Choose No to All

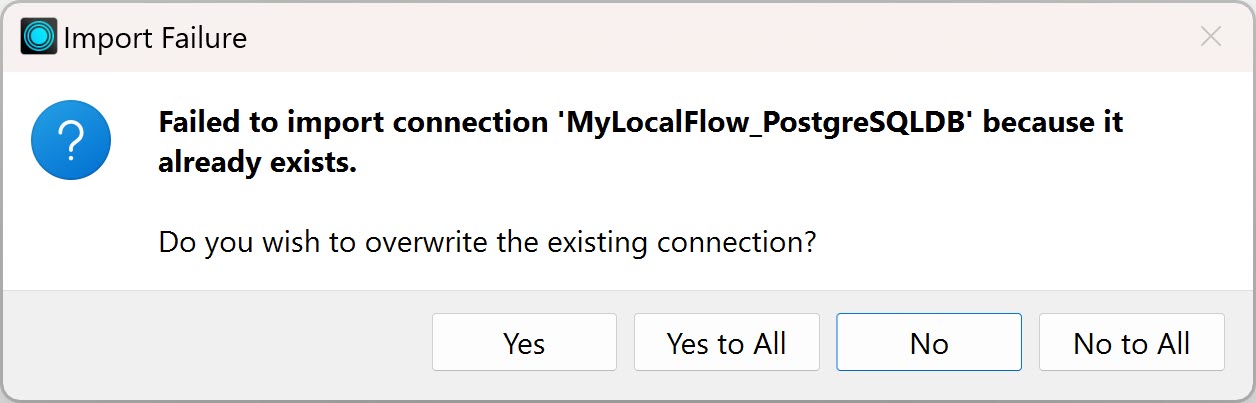point(1131,342)
